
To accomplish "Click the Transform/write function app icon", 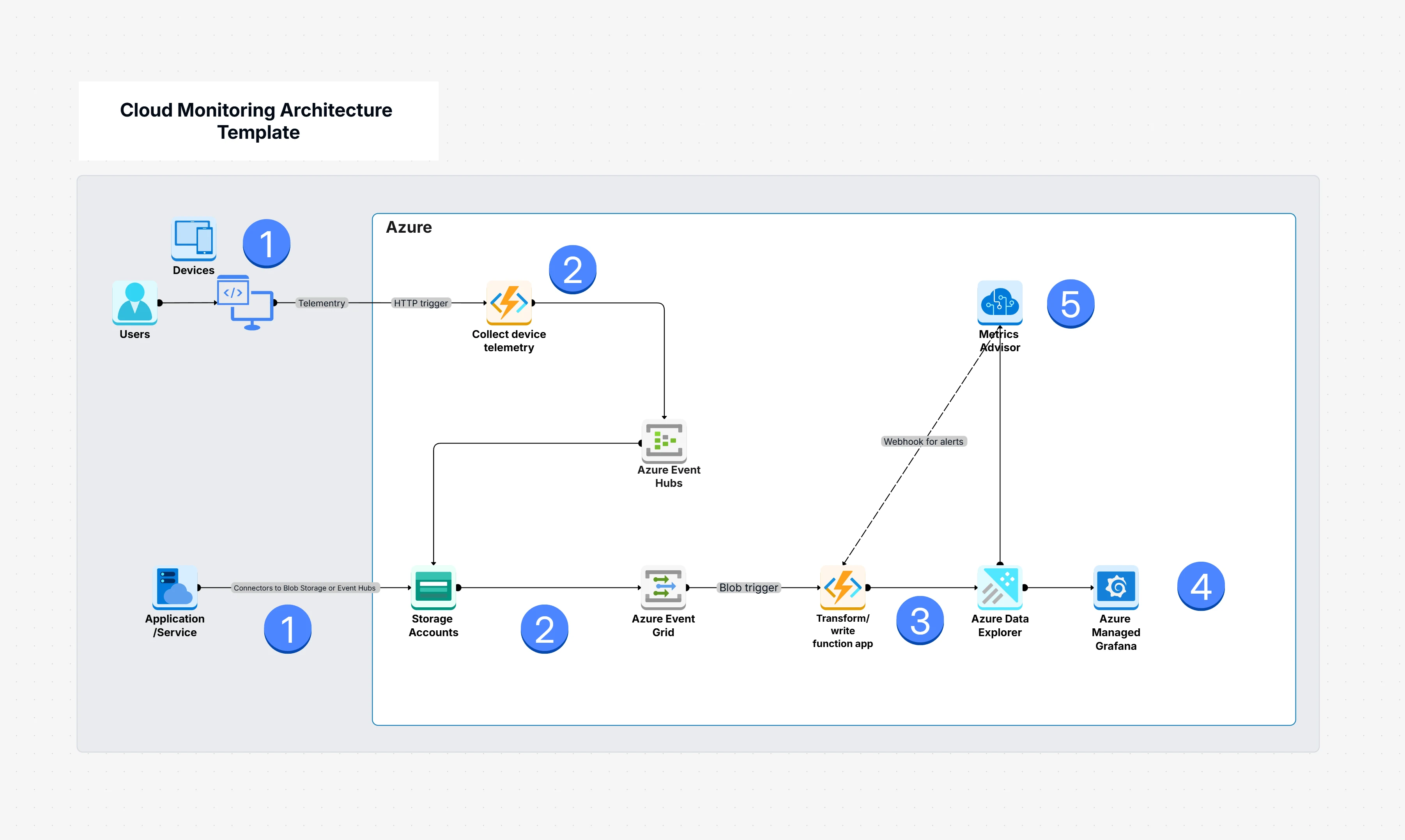I will tap(843, 587).
